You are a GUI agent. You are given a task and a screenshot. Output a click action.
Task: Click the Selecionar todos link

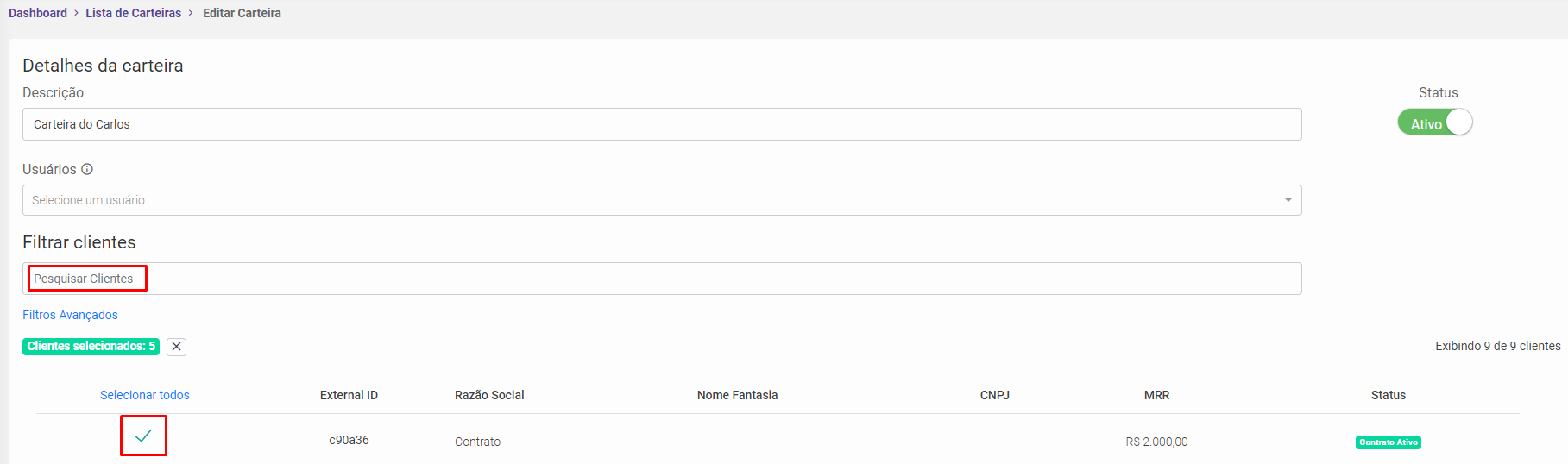coord(145,395)
